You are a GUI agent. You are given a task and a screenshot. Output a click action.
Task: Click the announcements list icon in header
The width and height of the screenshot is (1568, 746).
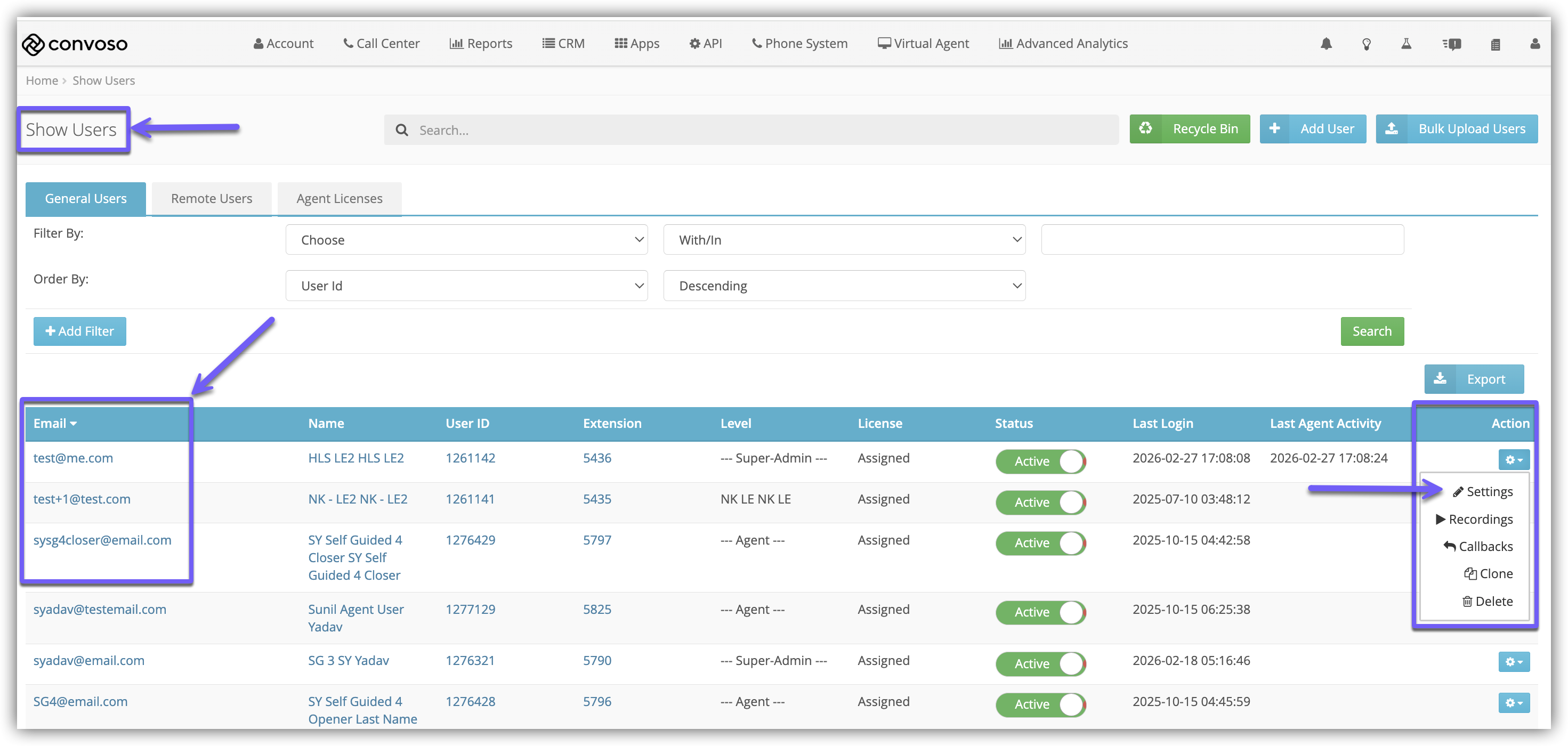click(1451, 44)
